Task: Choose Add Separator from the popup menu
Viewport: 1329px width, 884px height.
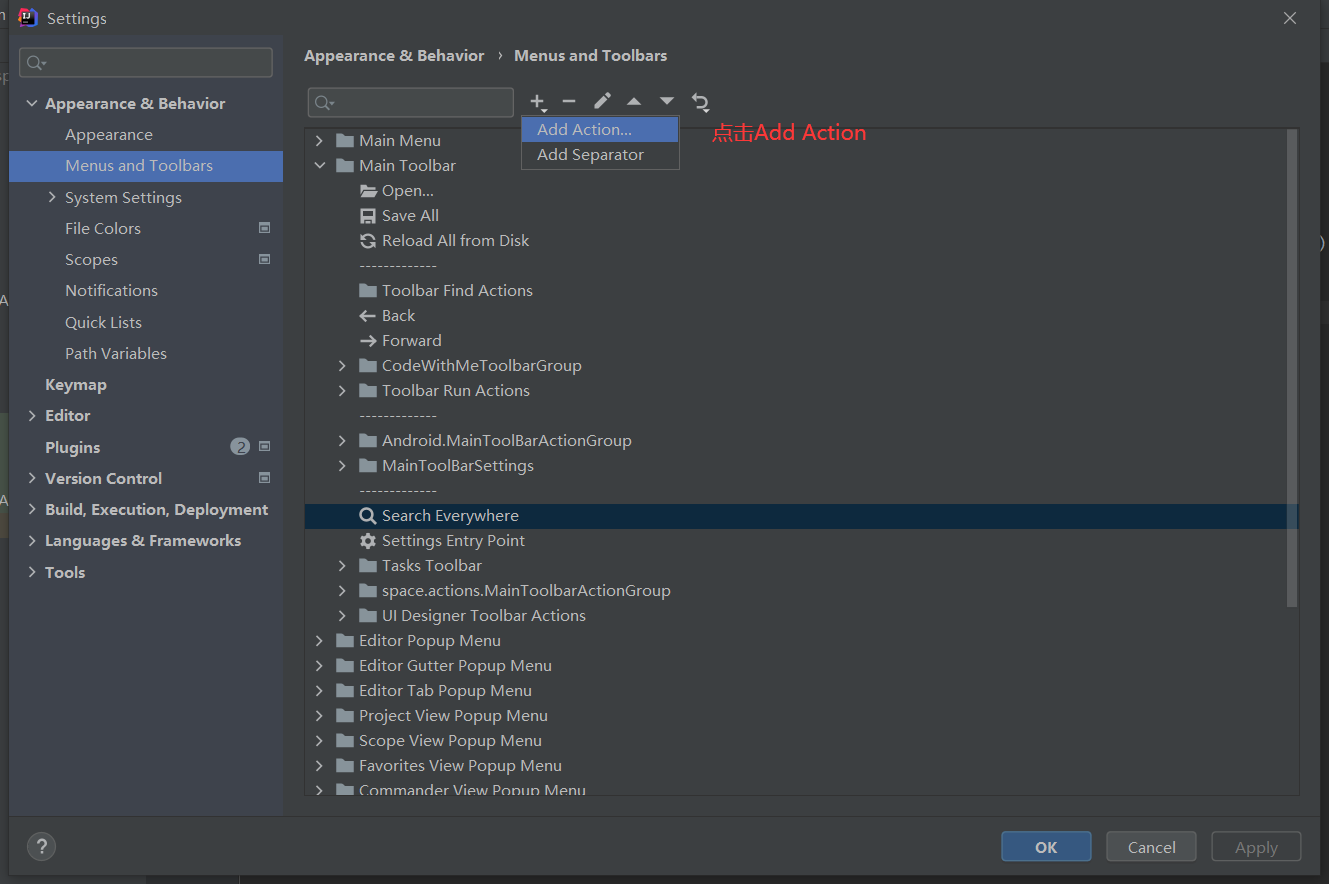Action: (x=600, y=155)
